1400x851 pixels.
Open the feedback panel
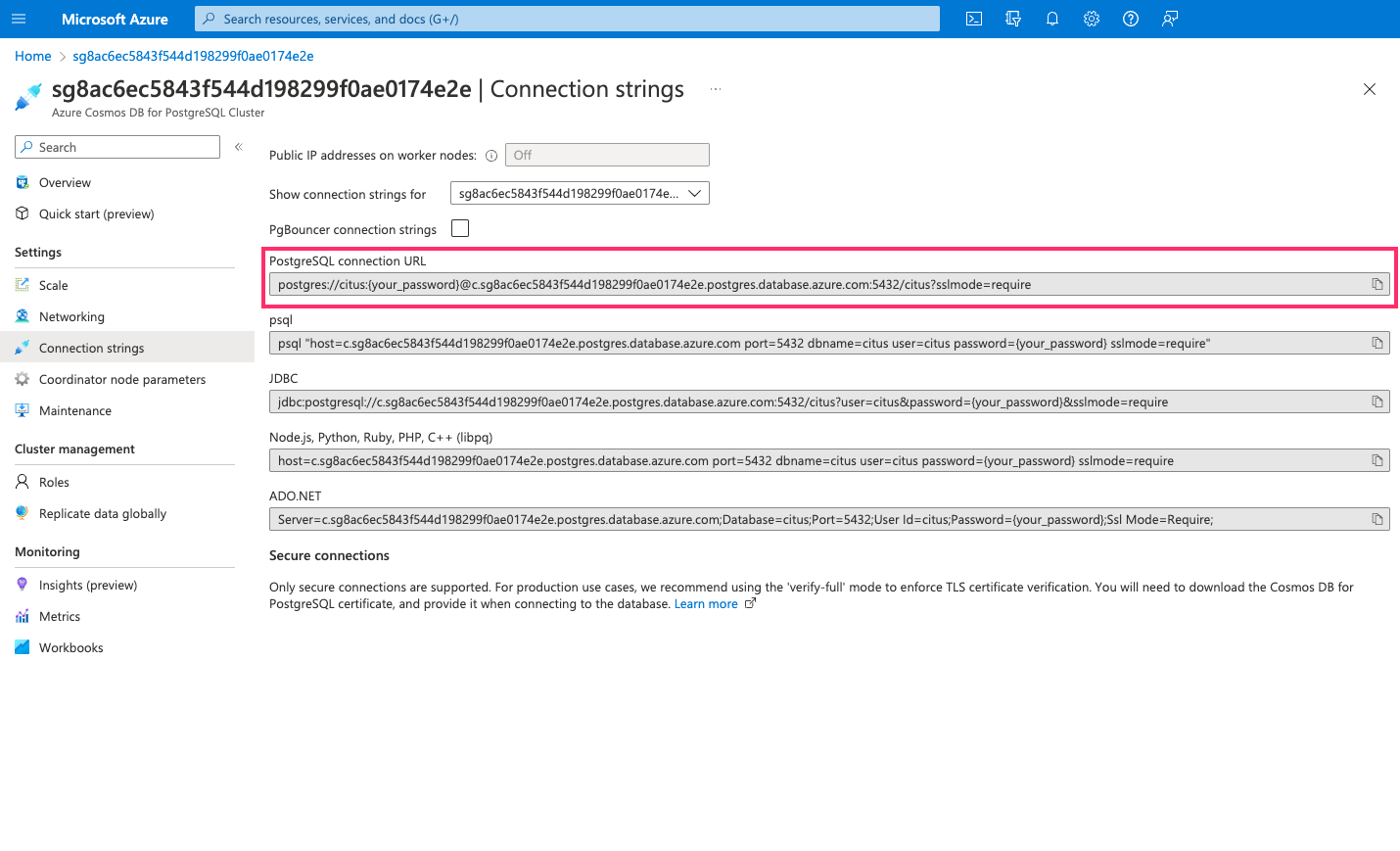tap(1170, 19)
